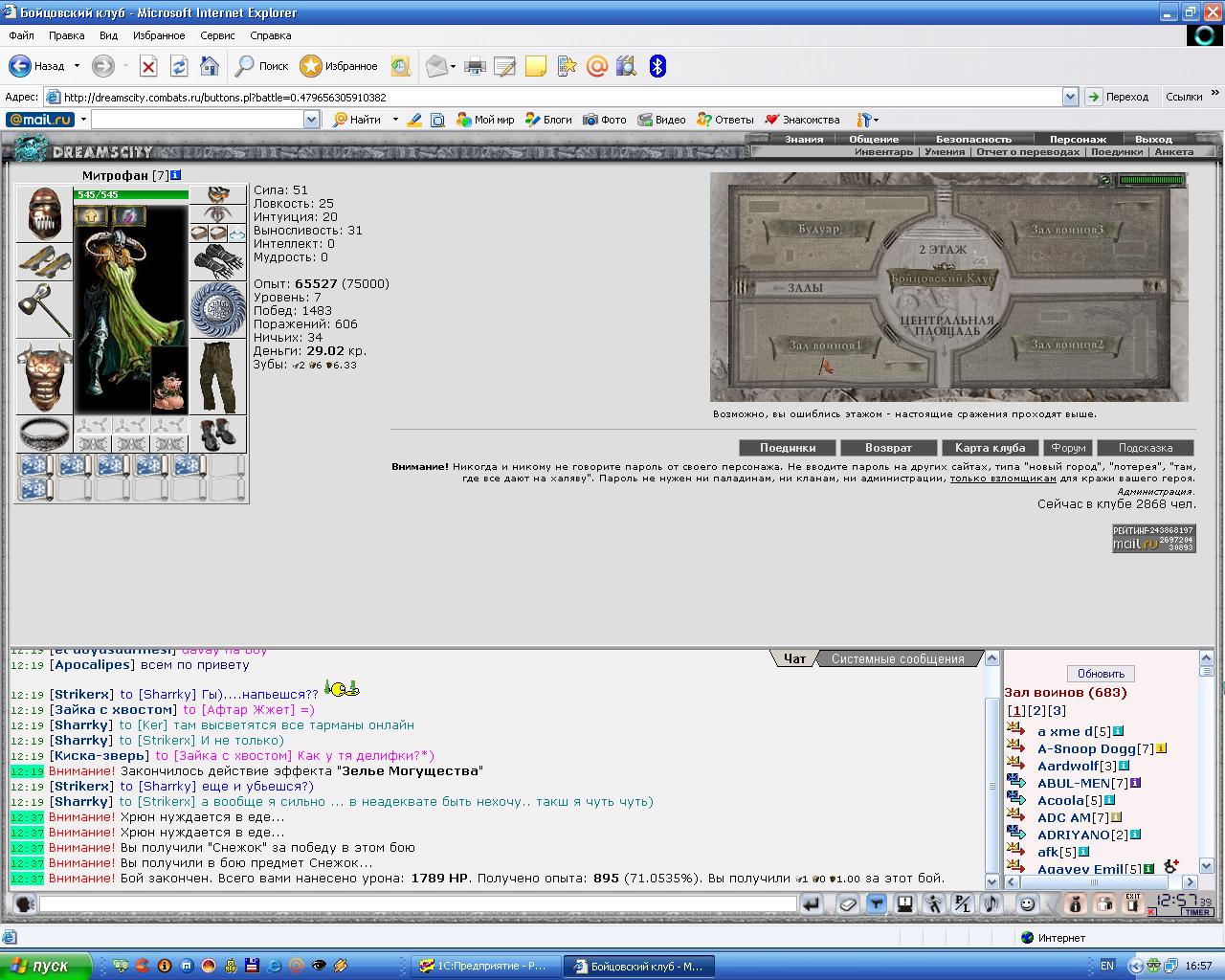Screen dimensions: 1225x980
Task: Open the Сервис menu
Action: point(217,35)
